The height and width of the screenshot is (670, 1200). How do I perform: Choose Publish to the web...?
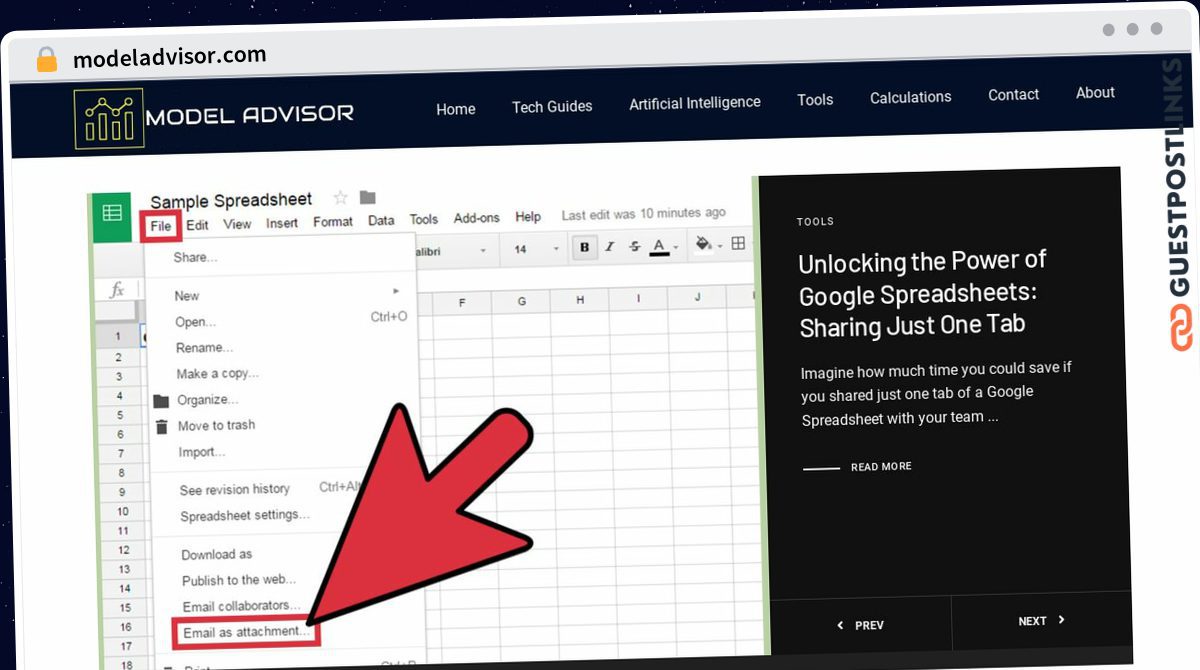pyautogui.click(x=239, y=580)
